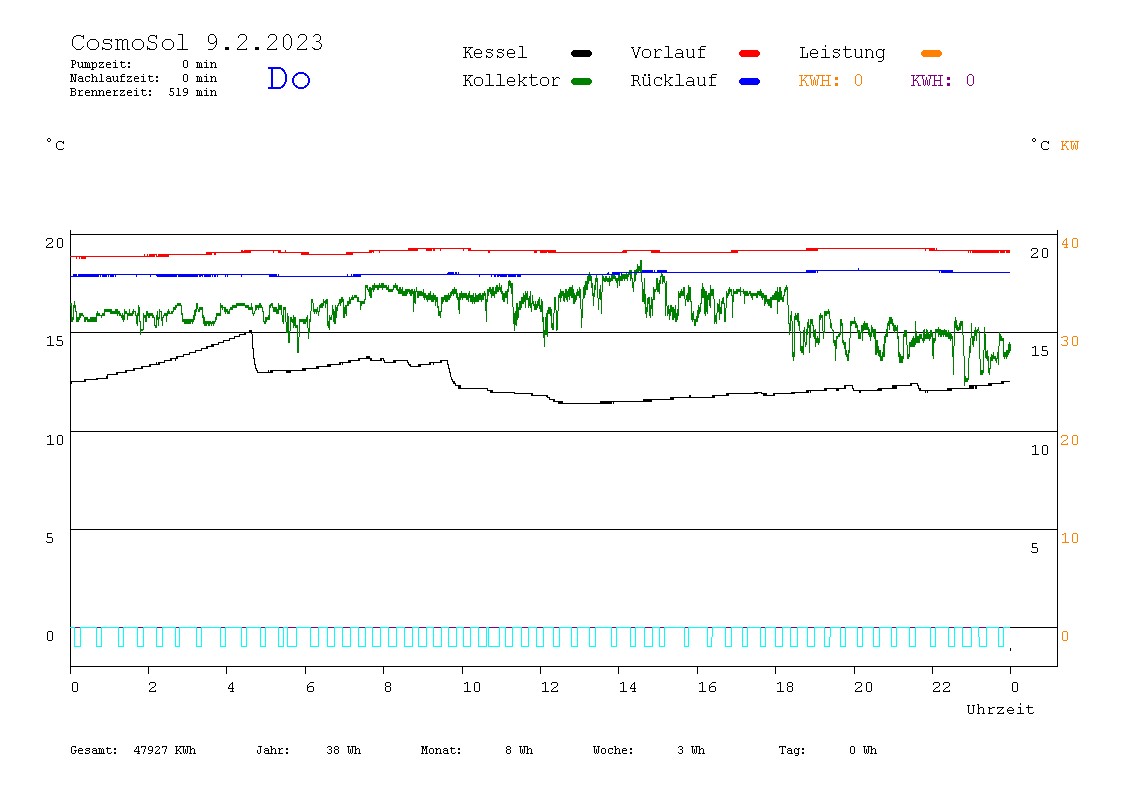Click the Jahr 38 Wh value

[308, 750]
